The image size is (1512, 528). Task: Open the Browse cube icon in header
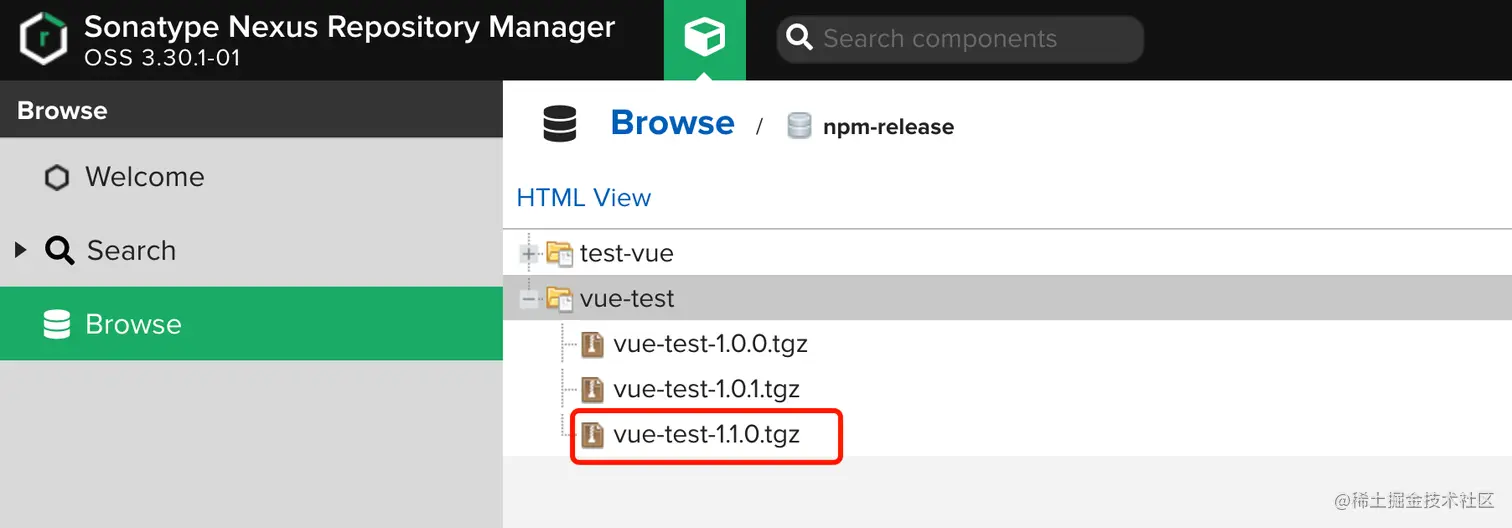(x=704, y=38)
